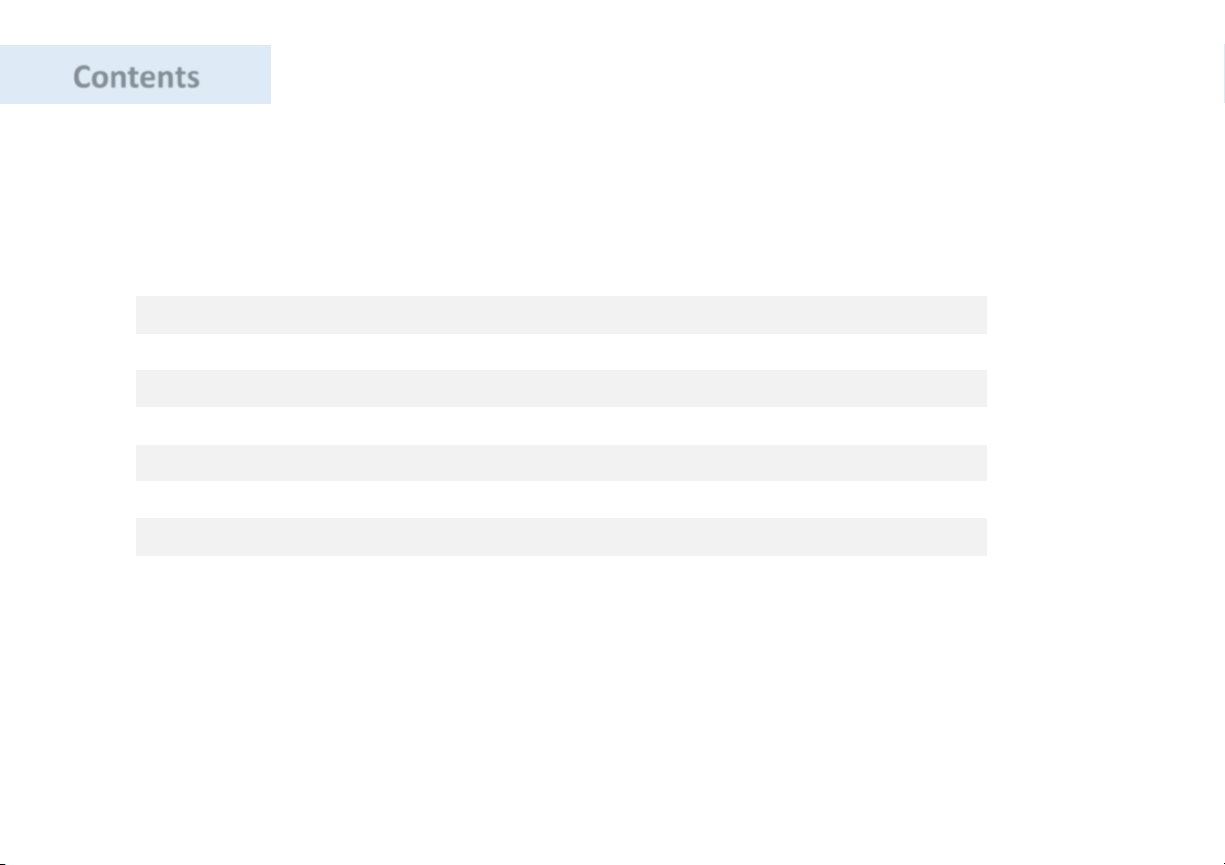Select the third gray contents row
1225x865 pixels.
click(x=561, y=462)
